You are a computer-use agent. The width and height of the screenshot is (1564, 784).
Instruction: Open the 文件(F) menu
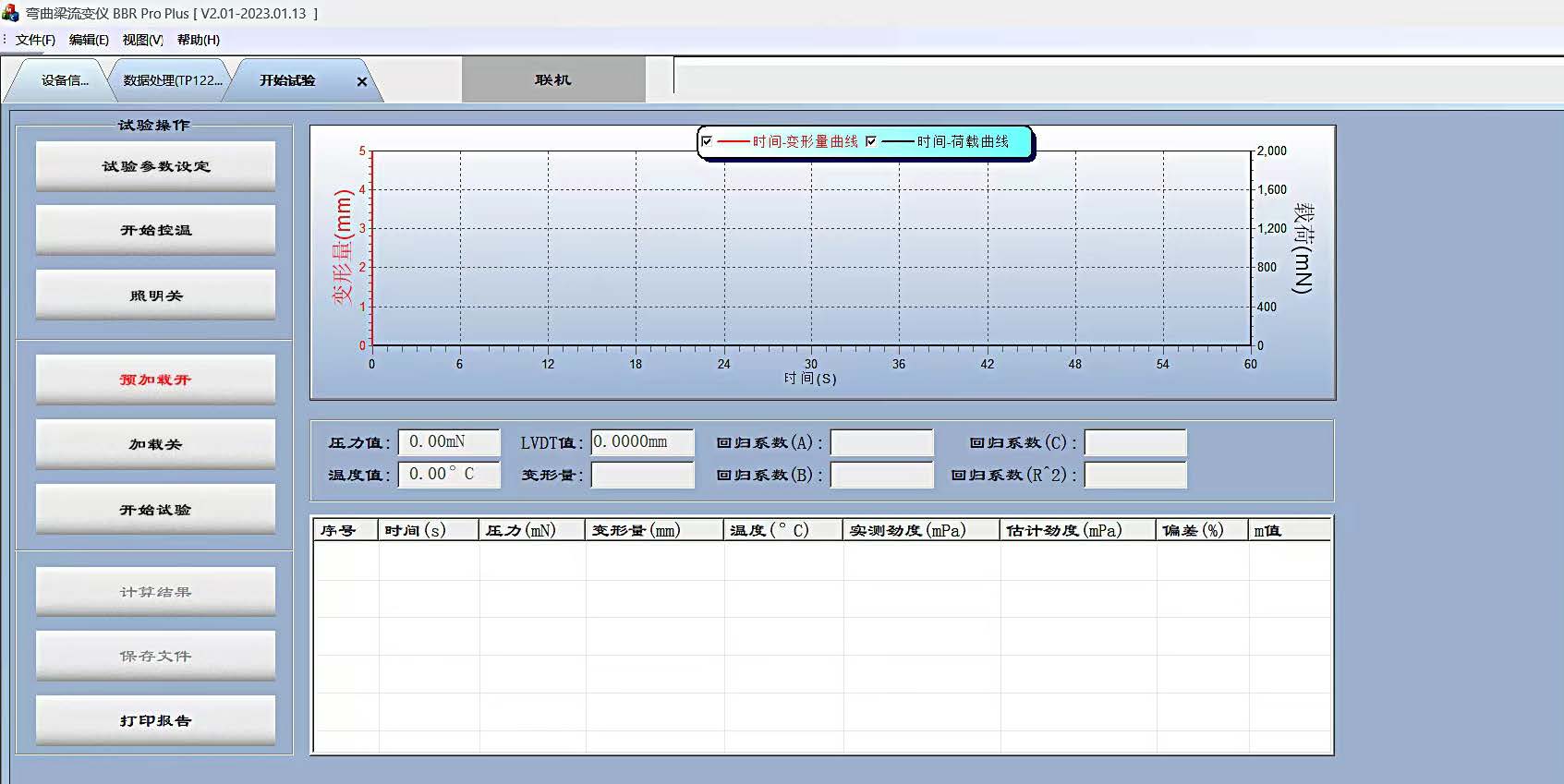pos(35,40)
